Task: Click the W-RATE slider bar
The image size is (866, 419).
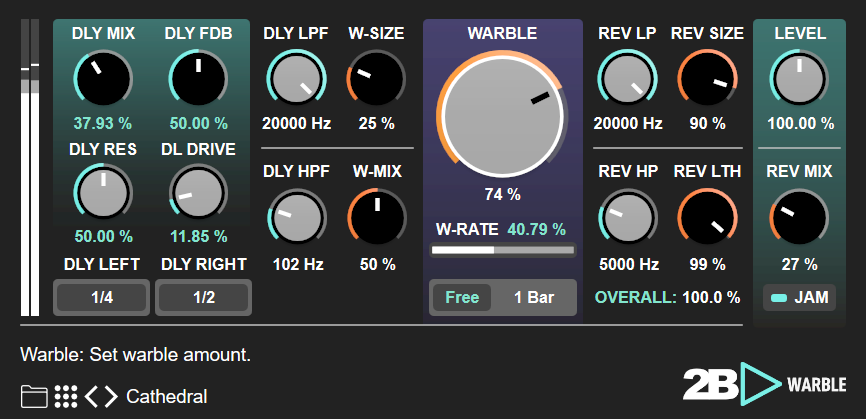Action: (503, 250)
